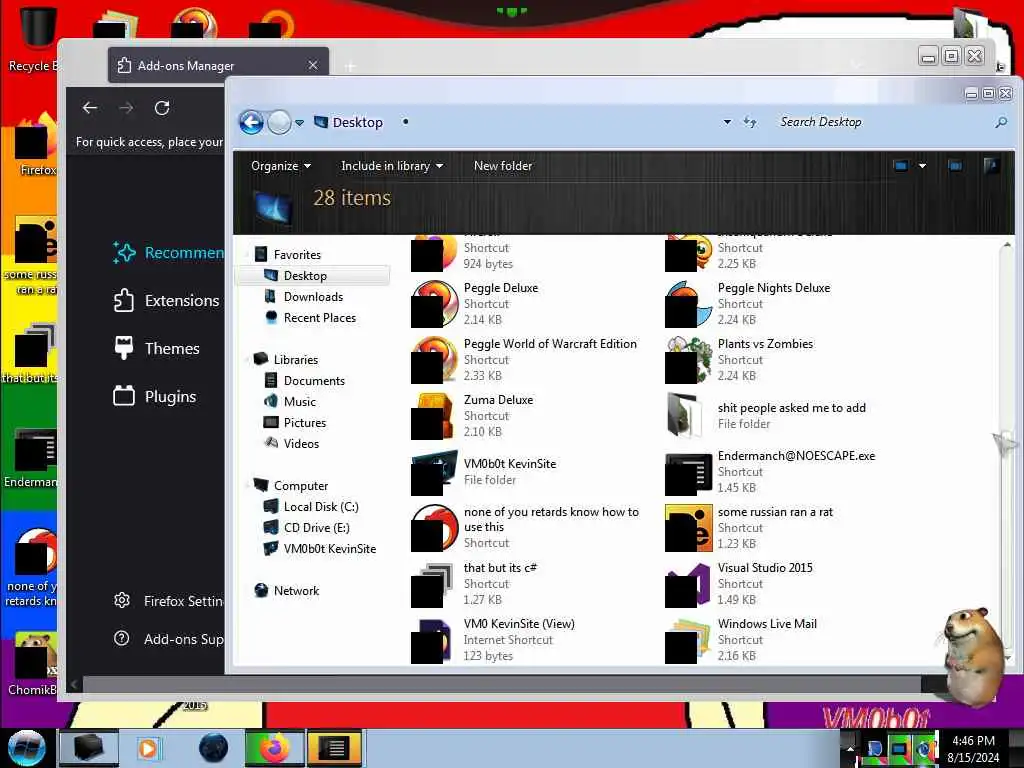Select the Zuma Deluxe shortcut
1024x768 pixels.
[x=473, y=416]
